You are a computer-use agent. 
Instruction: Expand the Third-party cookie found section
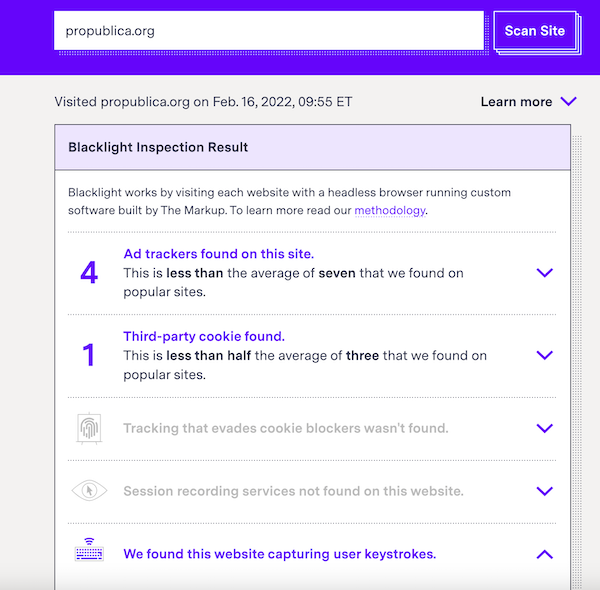(x=545, y=355)
